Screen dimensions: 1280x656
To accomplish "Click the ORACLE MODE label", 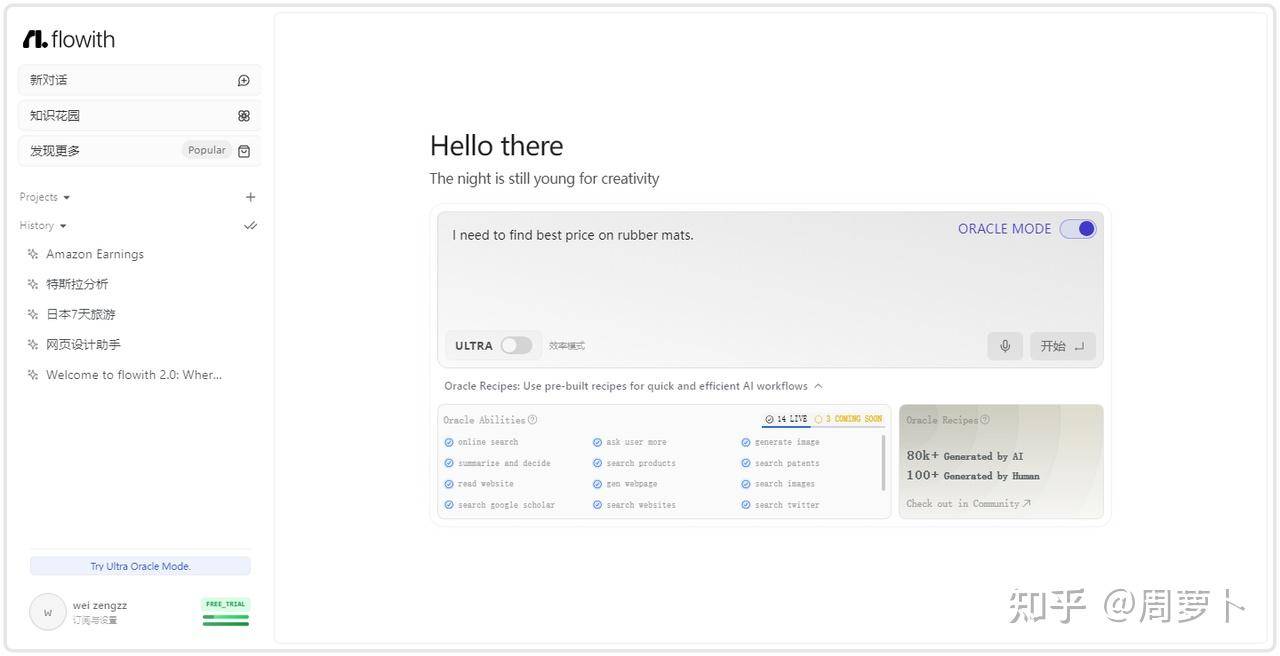I will point(1004,229).
